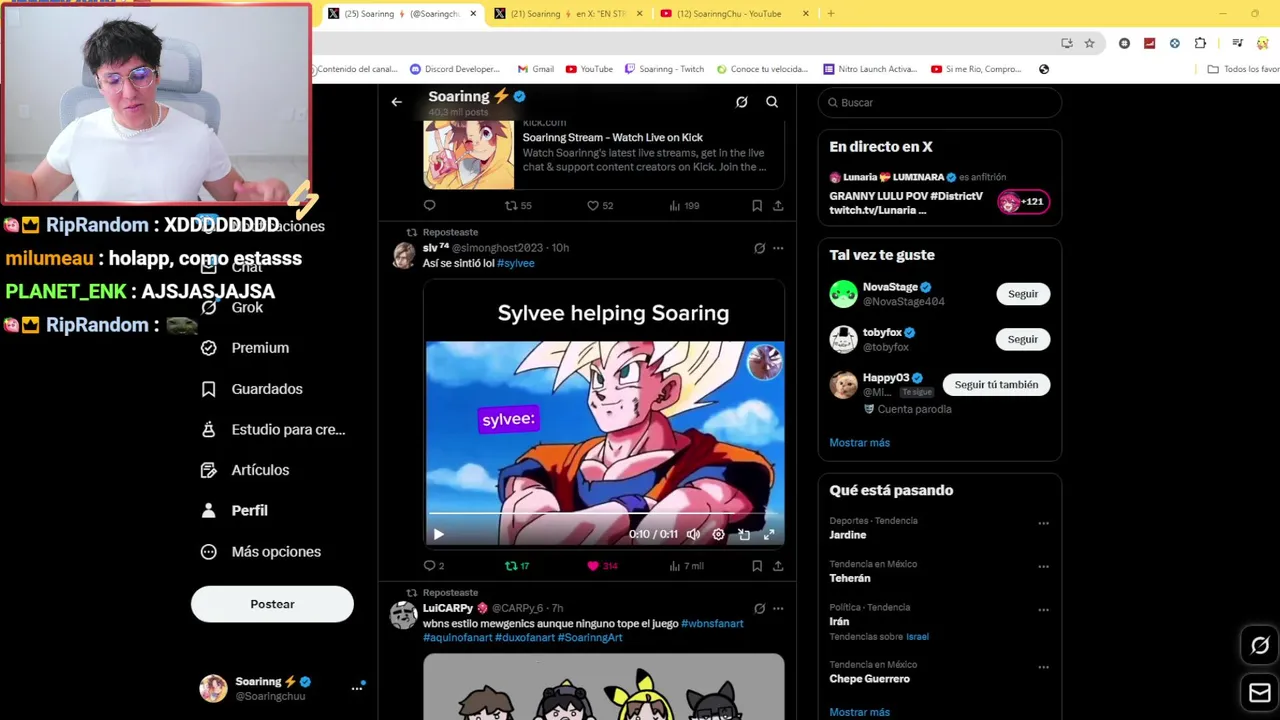Bookmark this page with star icon
The image size is (1280, 720).
1089,43
